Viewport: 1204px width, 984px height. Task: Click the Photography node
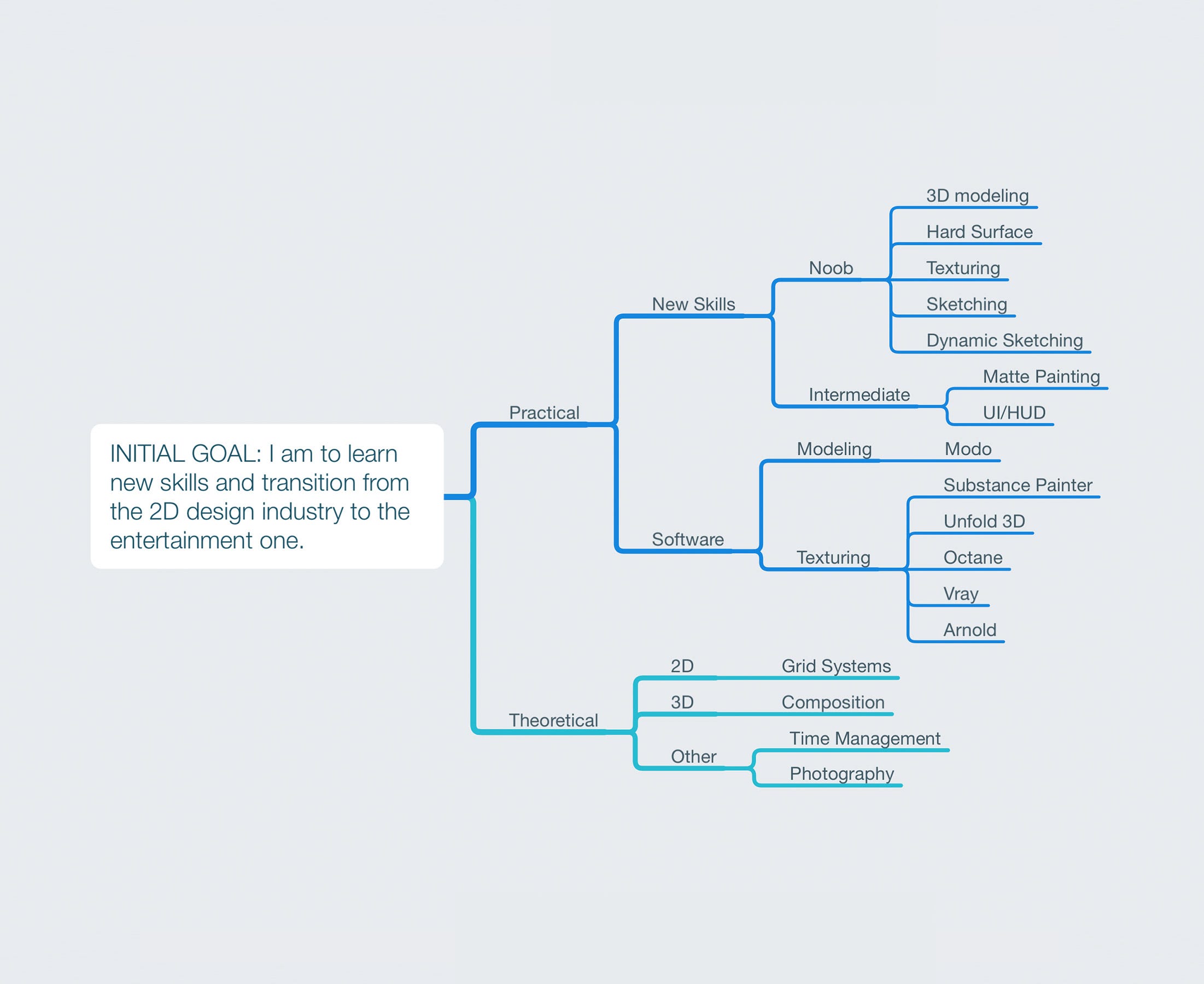click(x=841, y=774)
